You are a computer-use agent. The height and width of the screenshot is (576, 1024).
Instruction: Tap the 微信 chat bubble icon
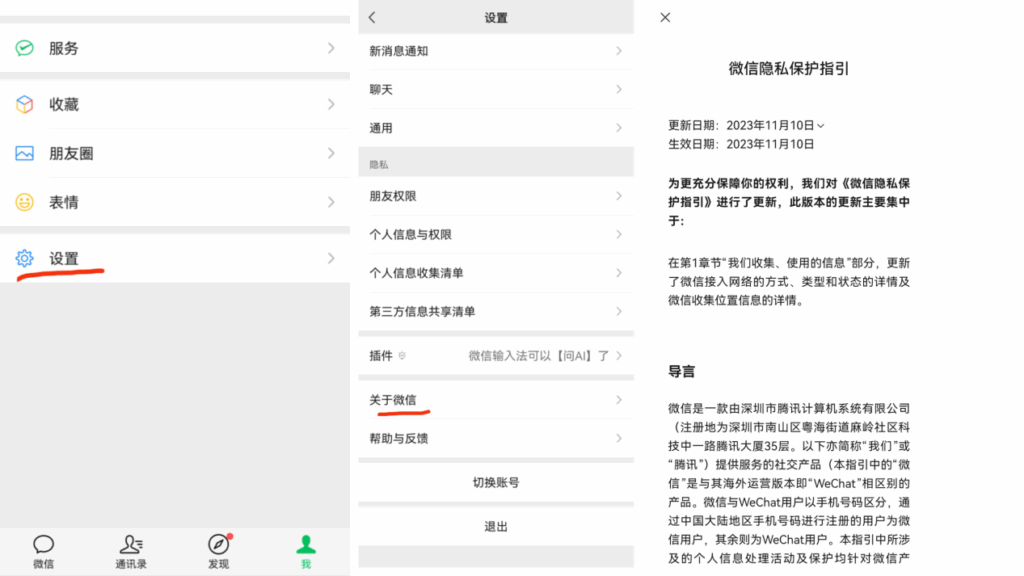point(42,543)
